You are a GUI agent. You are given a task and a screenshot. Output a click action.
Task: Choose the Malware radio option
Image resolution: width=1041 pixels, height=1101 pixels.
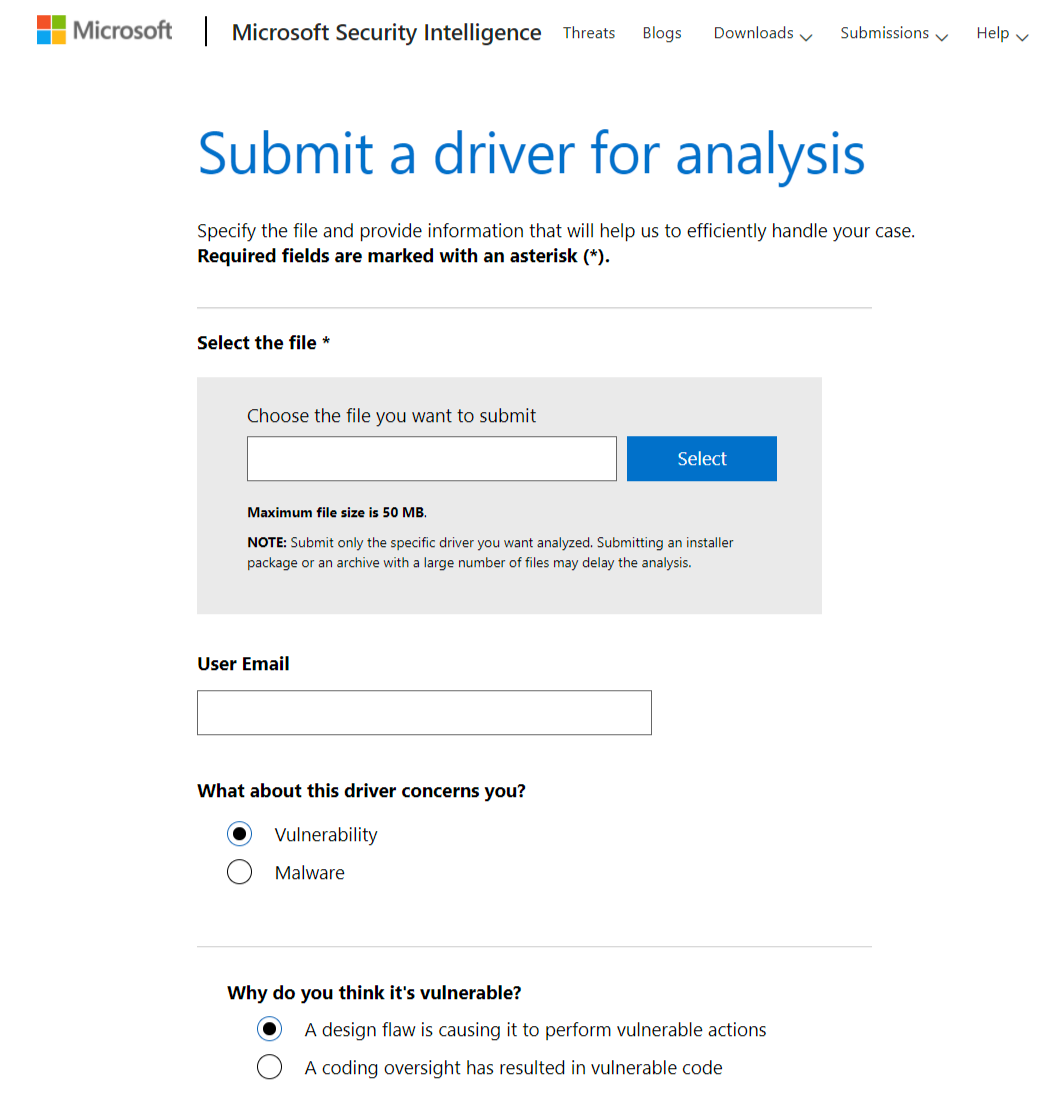[x=240, y=872]
